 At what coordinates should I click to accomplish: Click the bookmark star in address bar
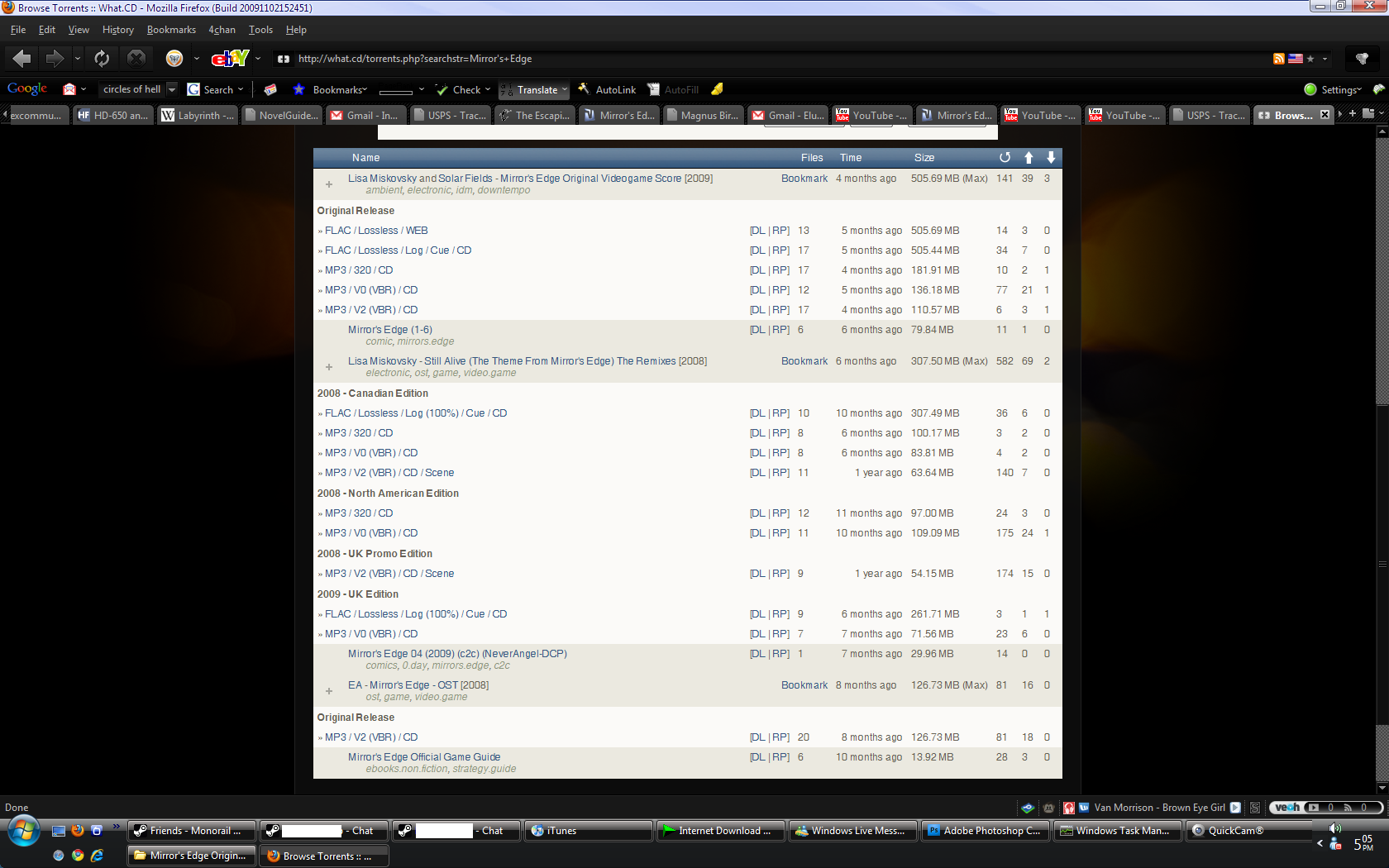1310,59
